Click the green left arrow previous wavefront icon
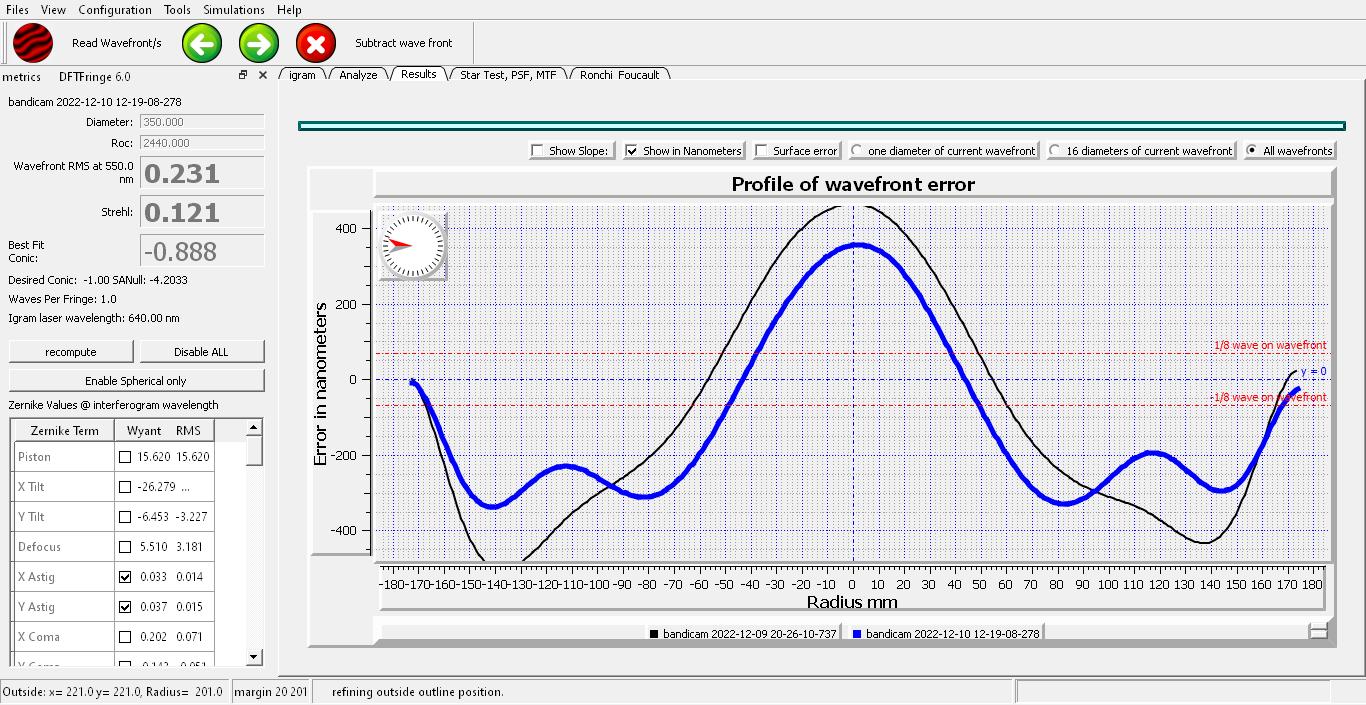Screen dimensions: 1366x705 pos(202,43)
